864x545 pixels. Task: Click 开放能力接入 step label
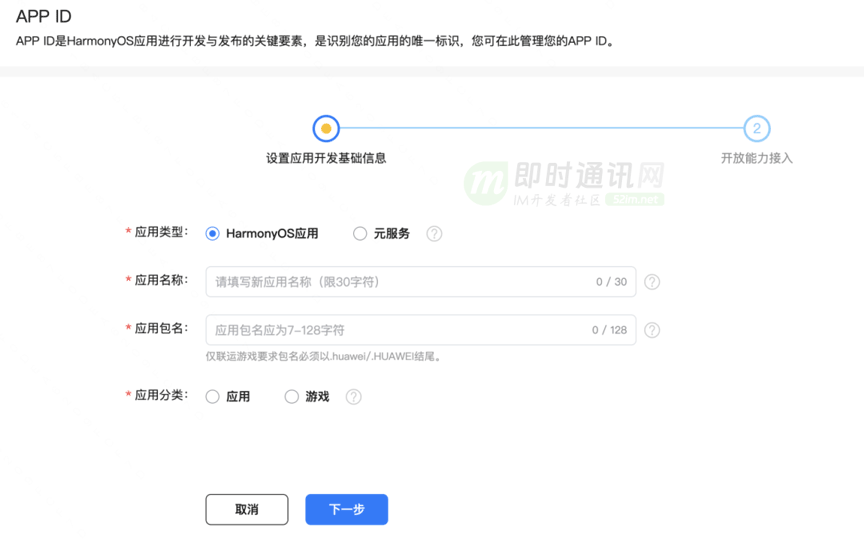coord(757,159)
